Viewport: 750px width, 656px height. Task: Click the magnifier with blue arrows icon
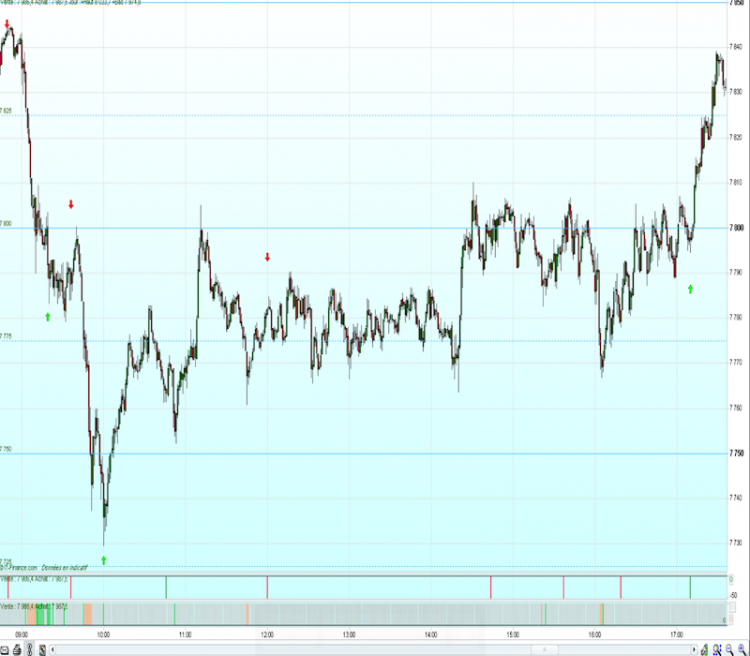(717, 650)
